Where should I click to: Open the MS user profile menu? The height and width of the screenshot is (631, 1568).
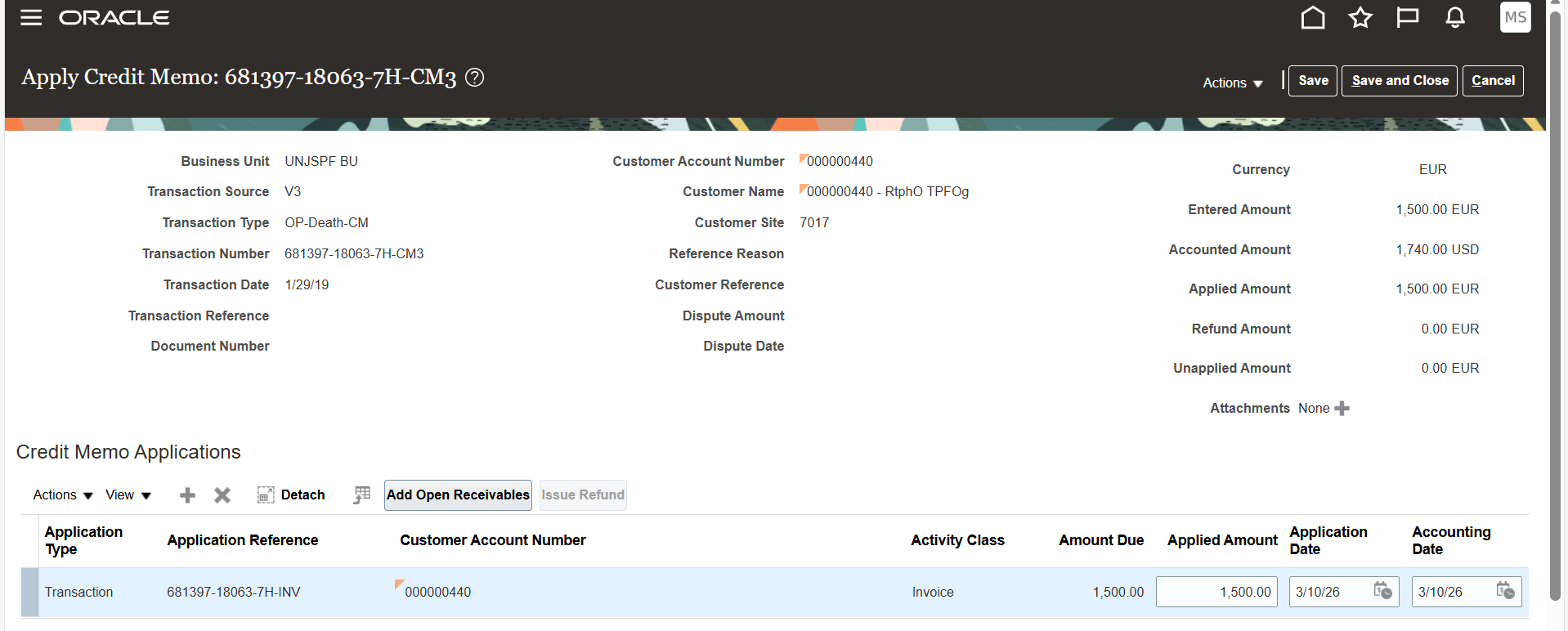tap(1515, 17)
